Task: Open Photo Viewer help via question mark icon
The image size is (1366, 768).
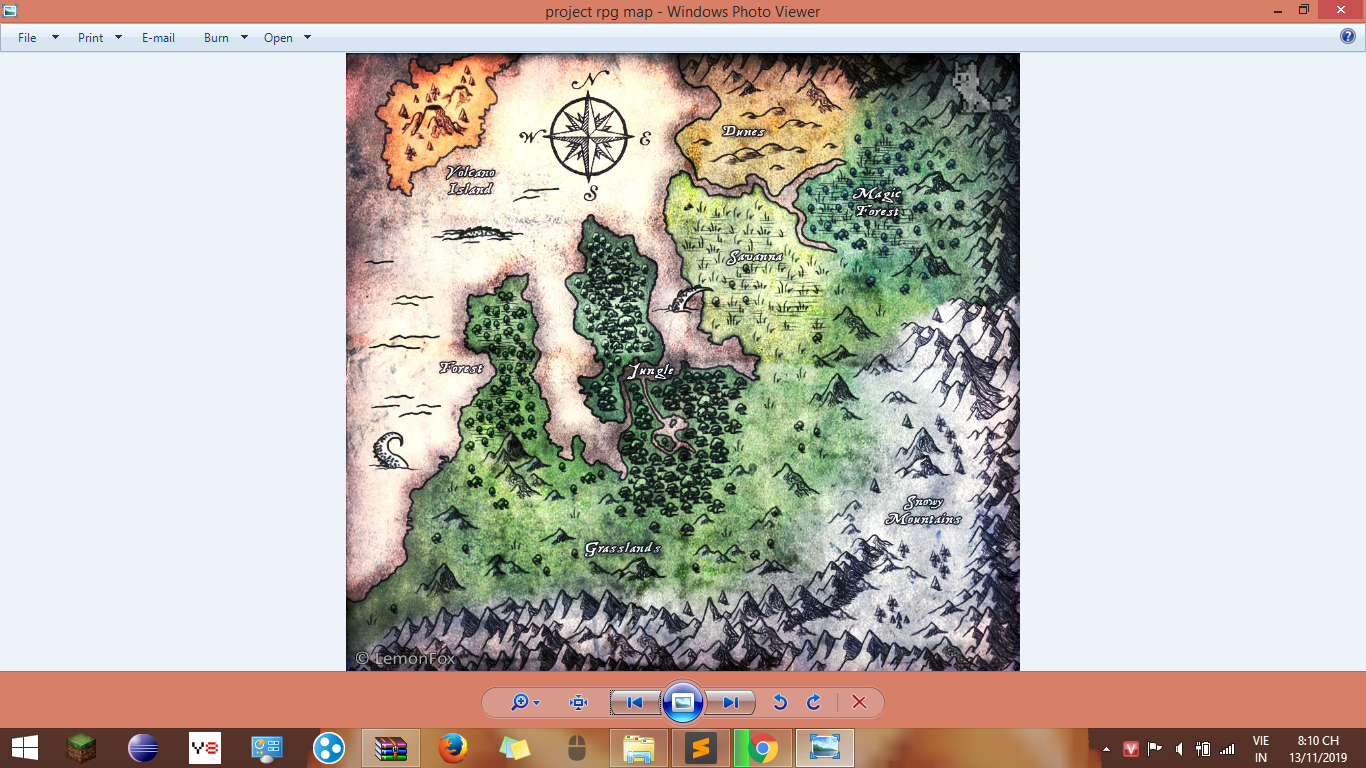Action: pyautogui.click(x=1348, y=37)
